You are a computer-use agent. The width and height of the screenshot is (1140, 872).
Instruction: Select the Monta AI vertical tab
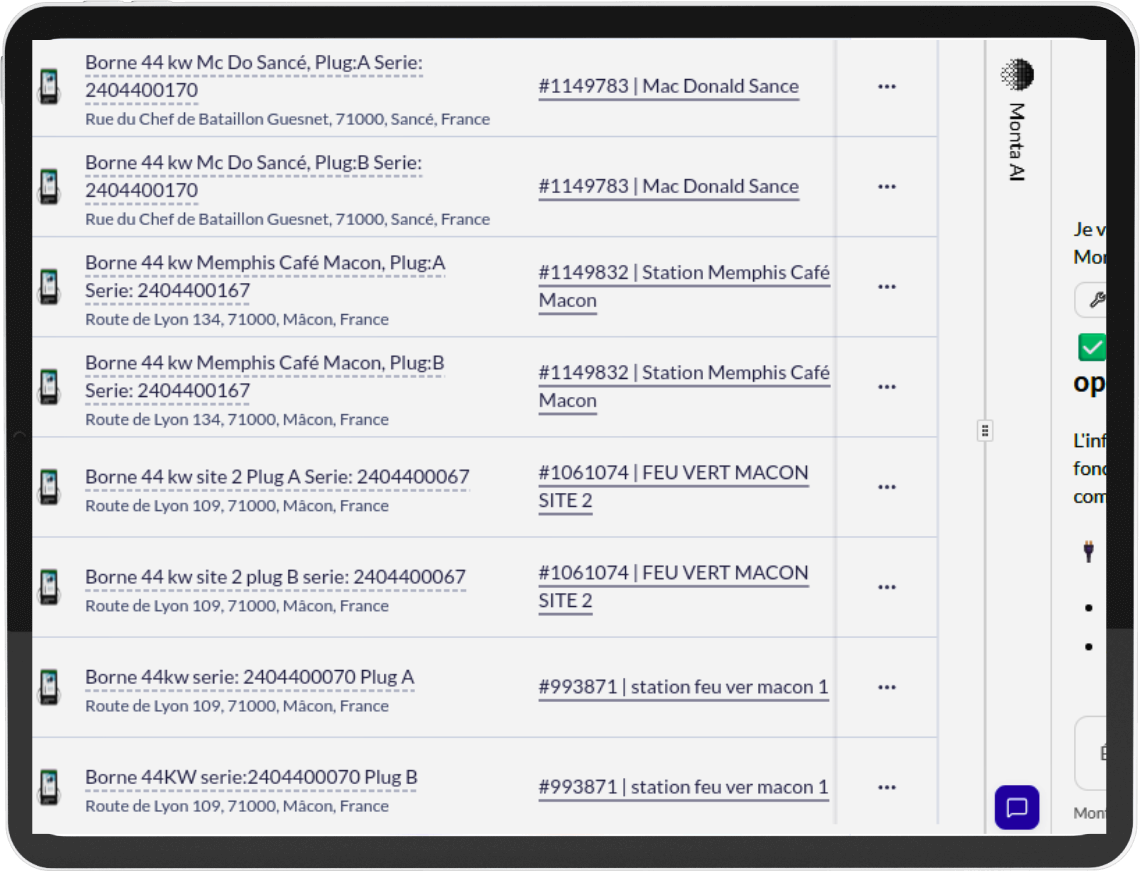pos(1017,141)
